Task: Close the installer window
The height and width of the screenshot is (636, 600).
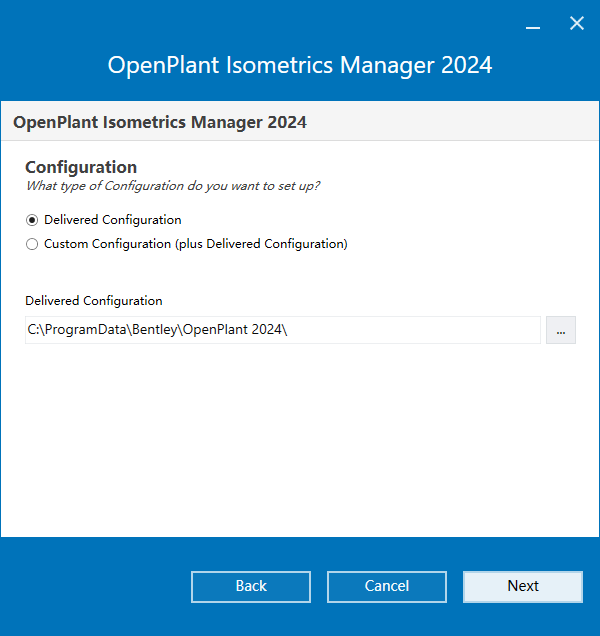Action: tap(576, 23)
